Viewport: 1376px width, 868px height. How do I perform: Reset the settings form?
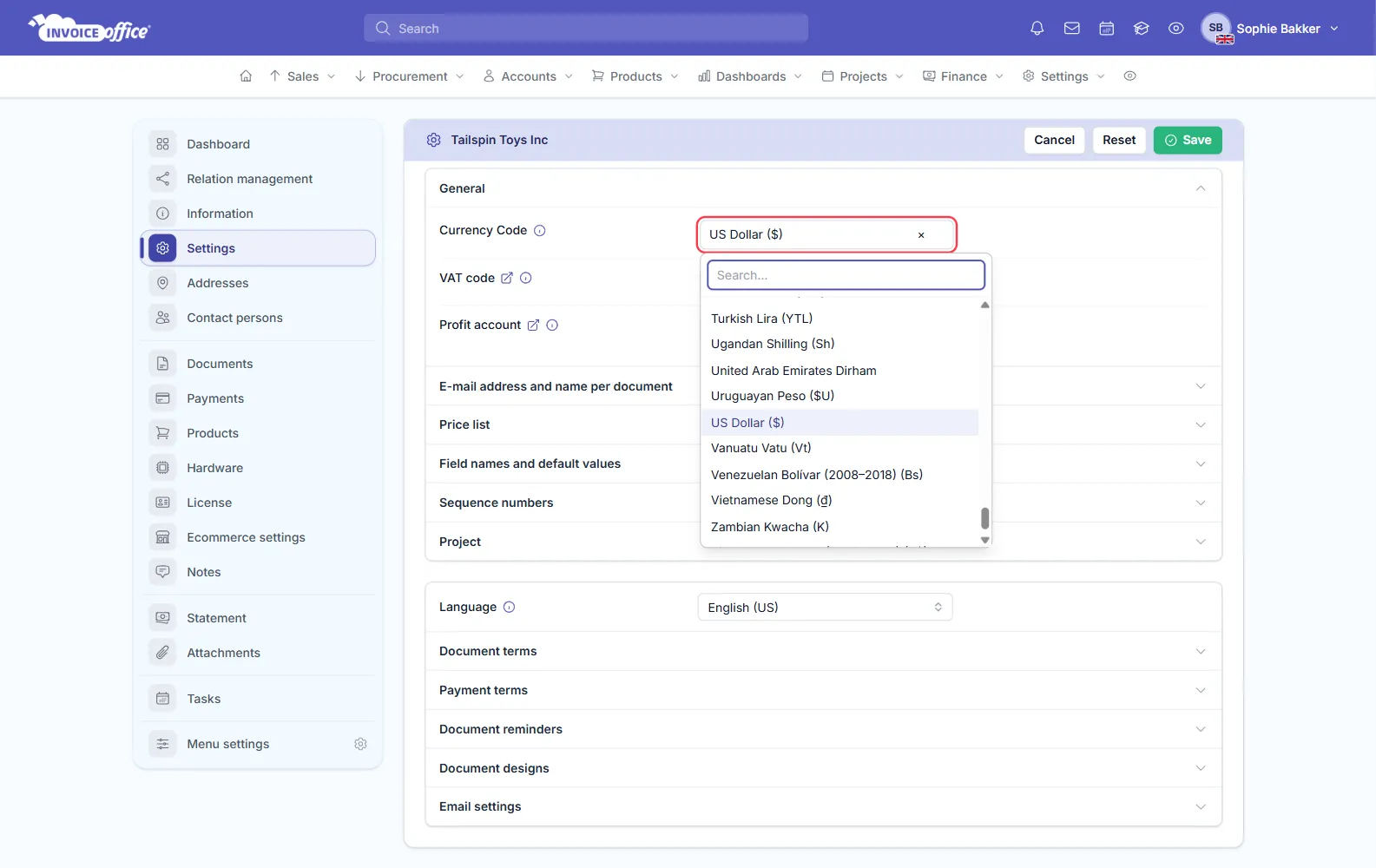tap(1119, 140)
